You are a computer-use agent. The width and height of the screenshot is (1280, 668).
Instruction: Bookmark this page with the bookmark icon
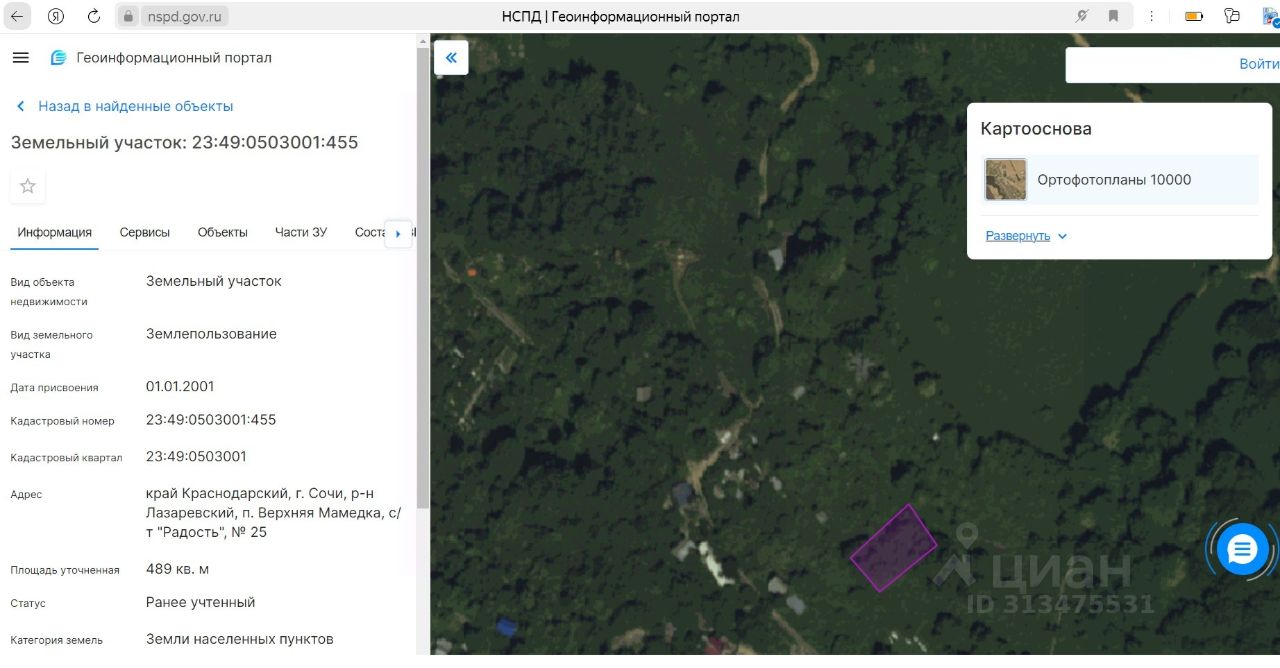1113,16
